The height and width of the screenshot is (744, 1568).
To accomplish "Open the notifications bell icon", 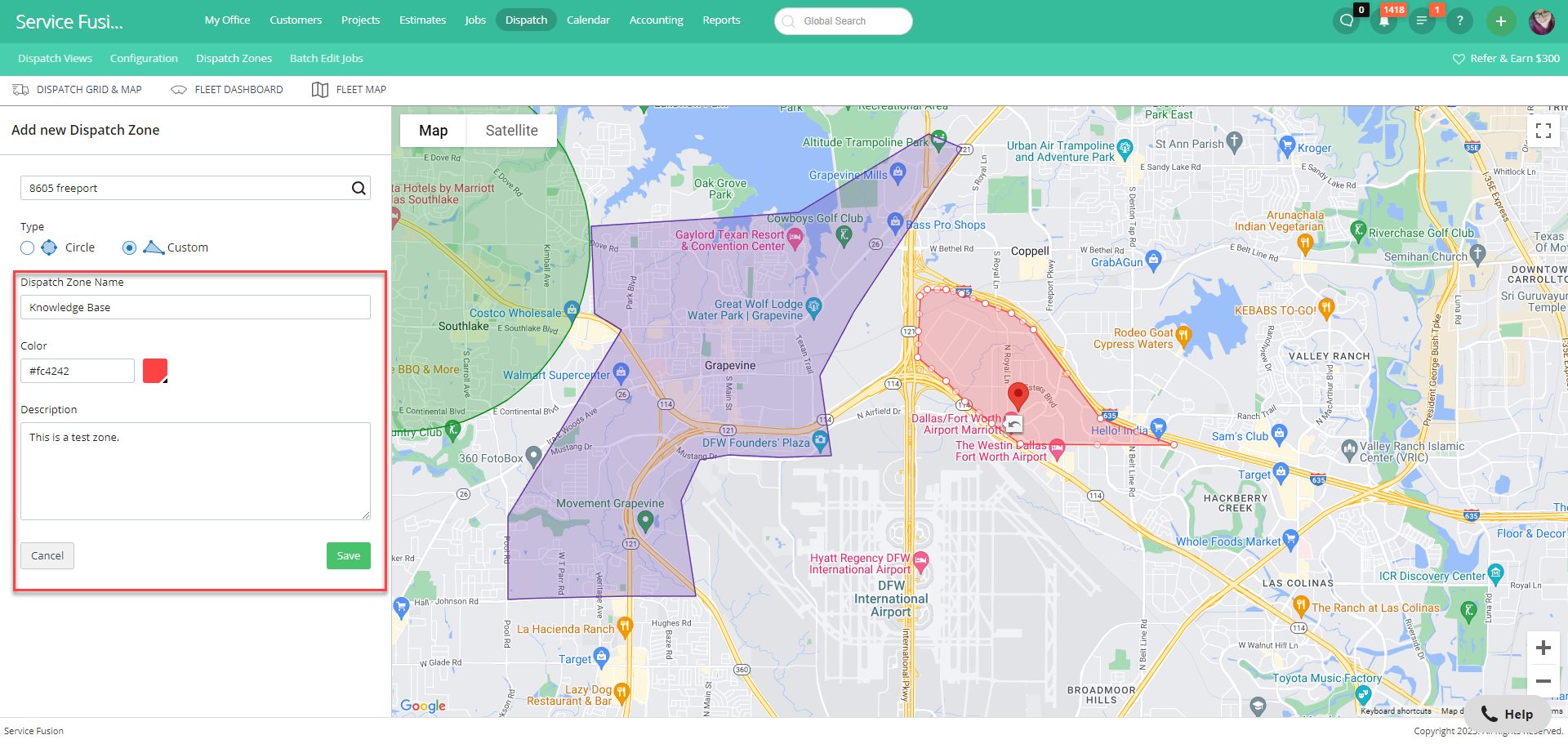I will coord(1383,21).
